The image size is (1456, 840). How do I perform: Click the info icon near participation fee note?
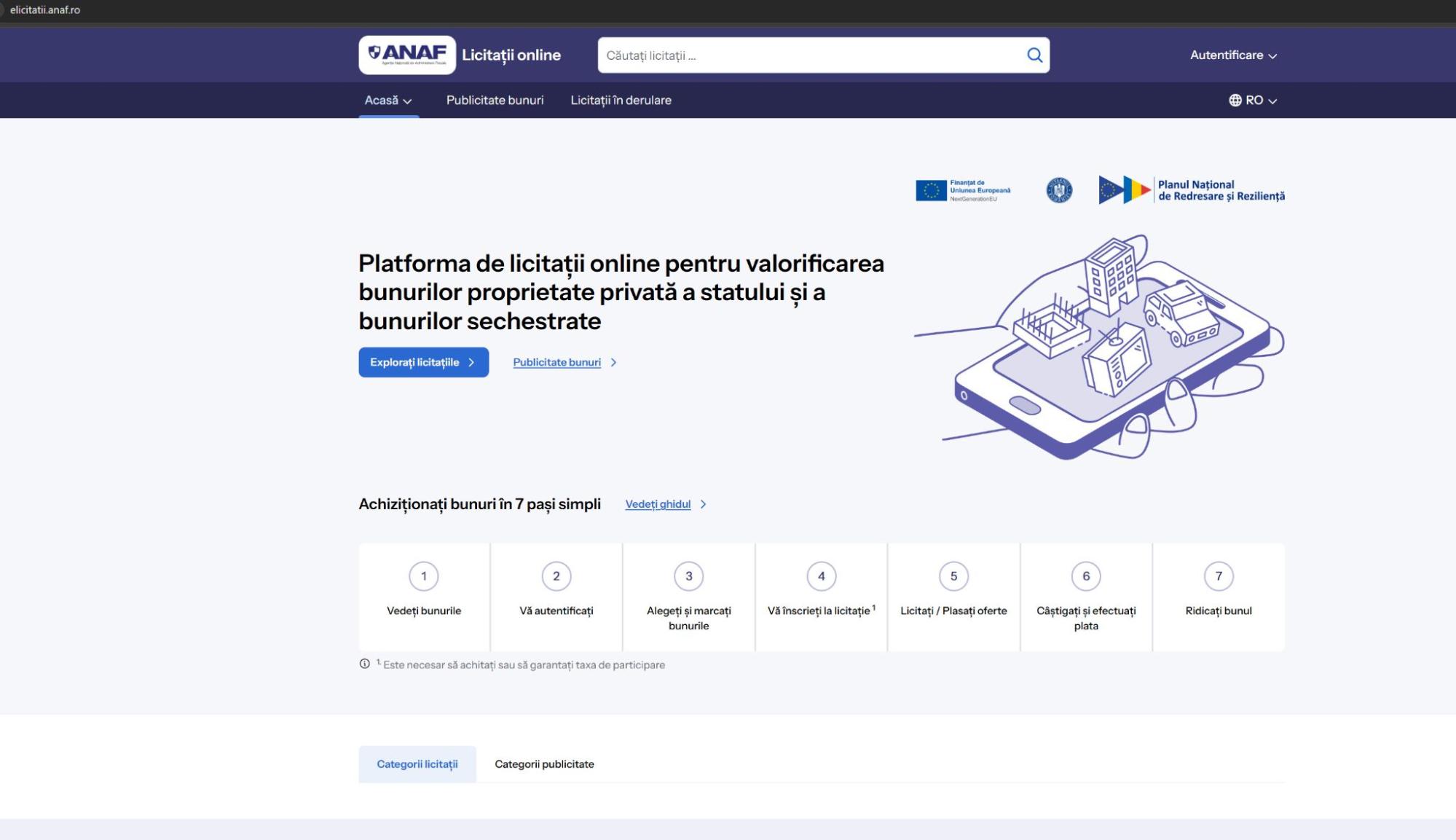click(x=365, y=664)
